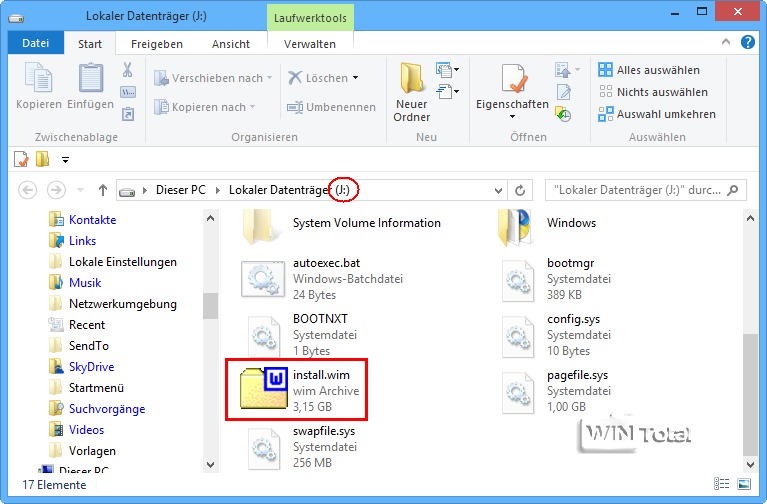Select Musik in the navigation pane

pyautogui.click(x=75, y=283)
